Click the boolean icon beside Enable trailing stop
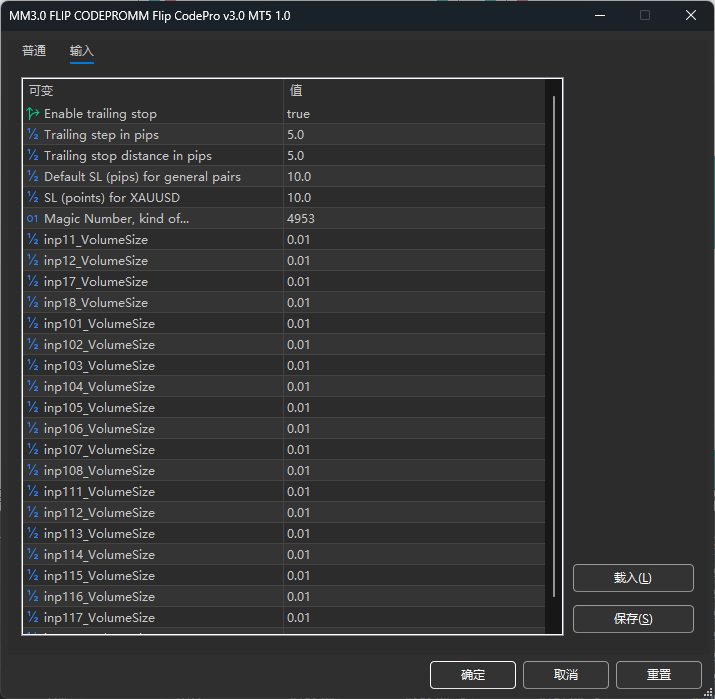This screenshot has height=699, width=715. click(x=33, y=114)
